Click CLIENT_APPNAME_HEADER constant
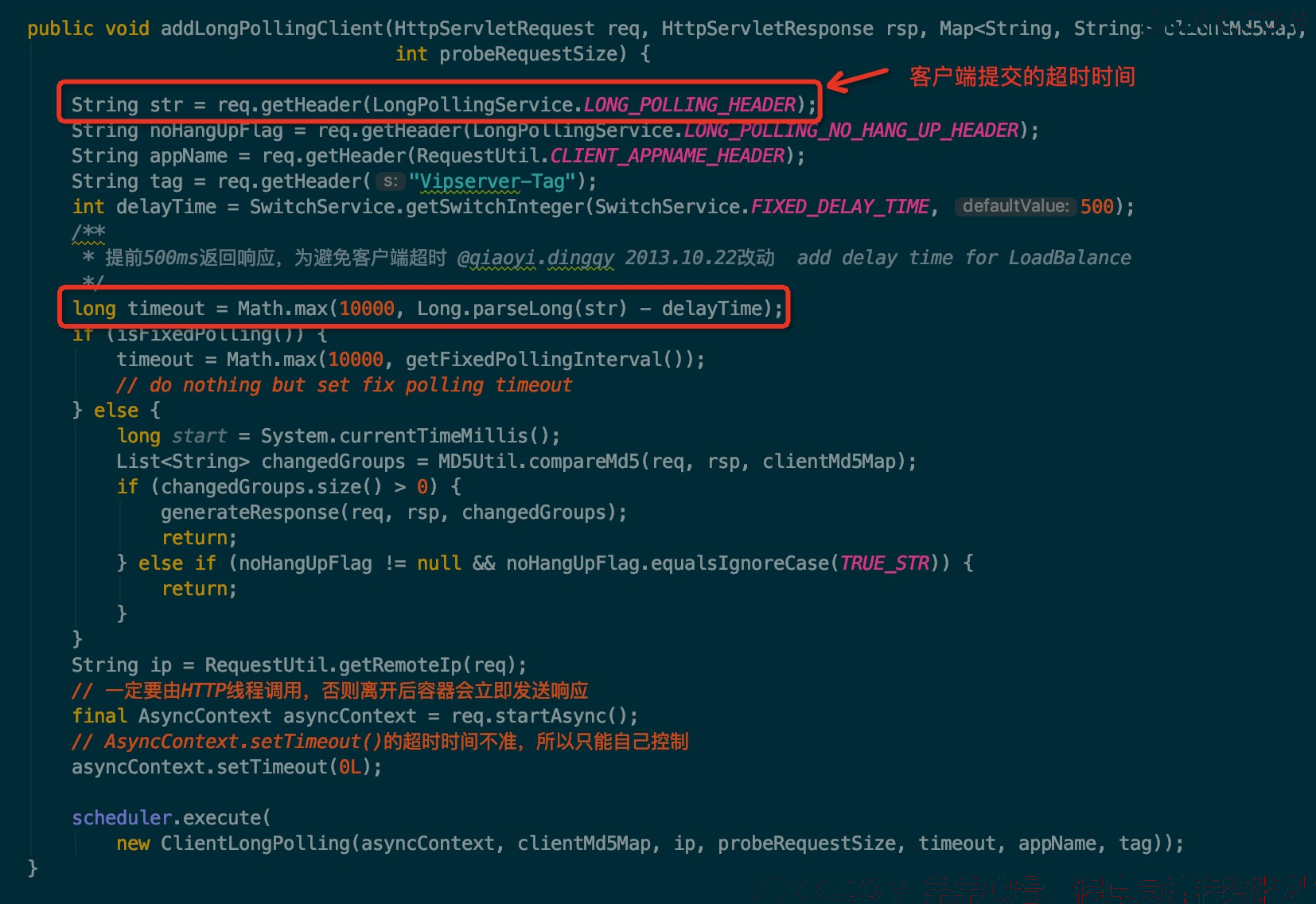The image size is (1316, 904). pyautogui.click(x=668, y=156)
